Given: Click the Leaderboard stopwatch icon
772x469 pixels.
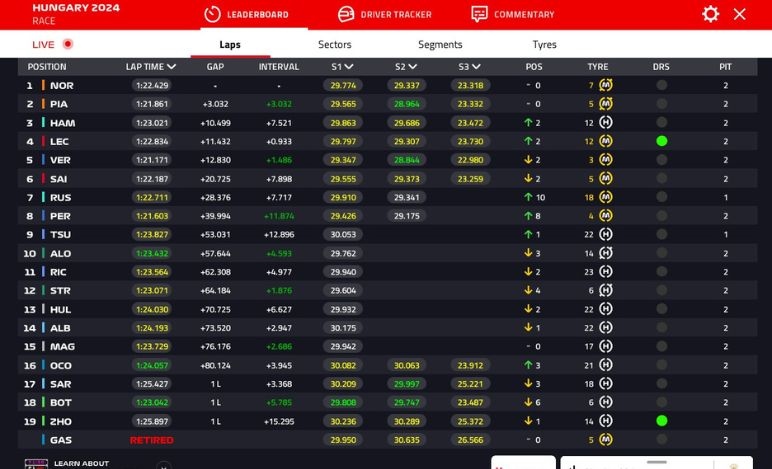Looking at the screenshot, I should pyautogui.click(x=212, y=14).
